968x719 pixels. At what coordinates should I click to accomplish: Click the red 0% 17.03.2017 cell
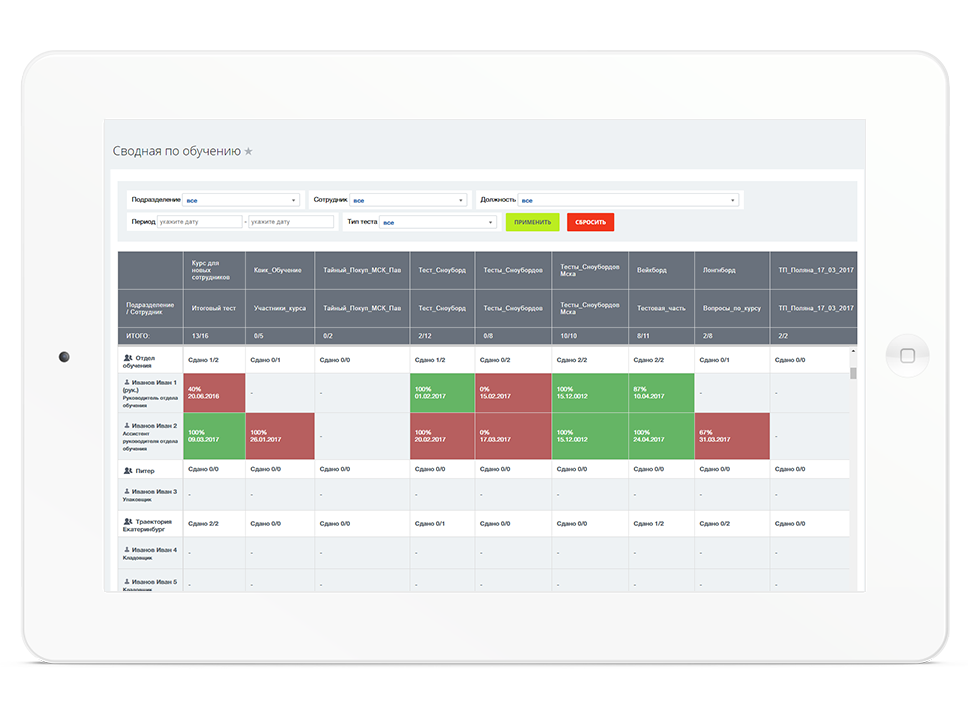coord(513,436)
